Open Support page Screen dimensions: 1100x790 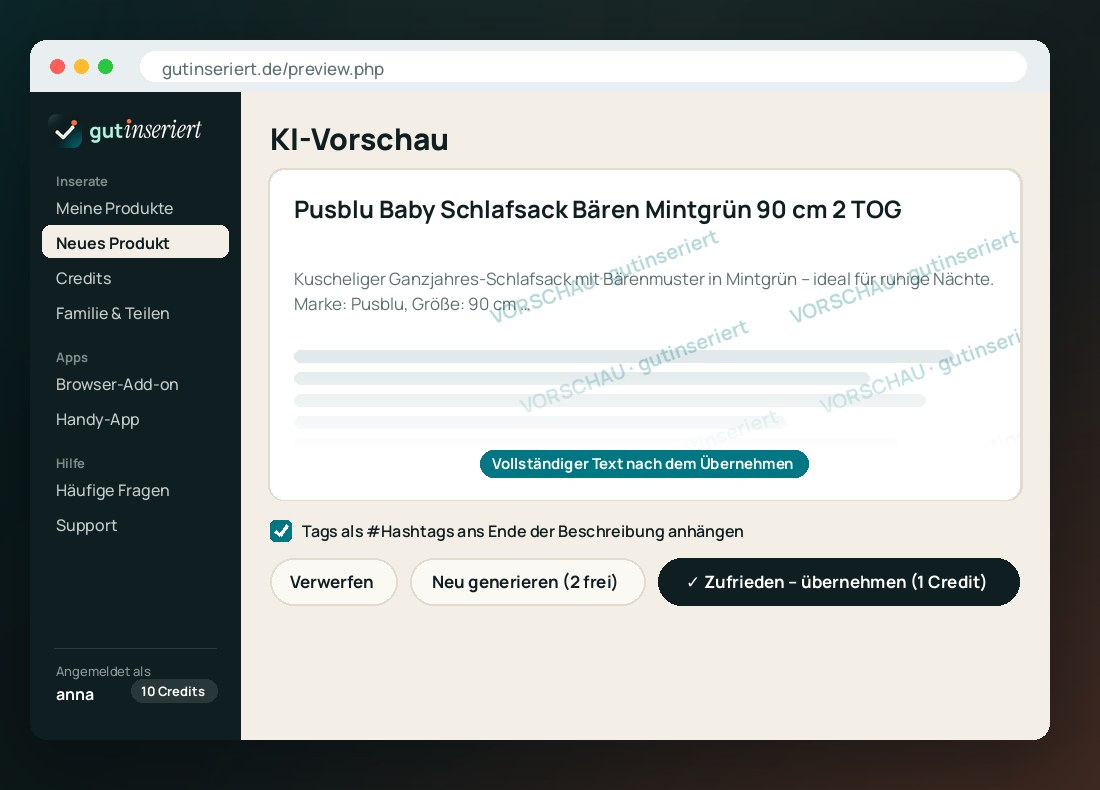pos(86,525)
